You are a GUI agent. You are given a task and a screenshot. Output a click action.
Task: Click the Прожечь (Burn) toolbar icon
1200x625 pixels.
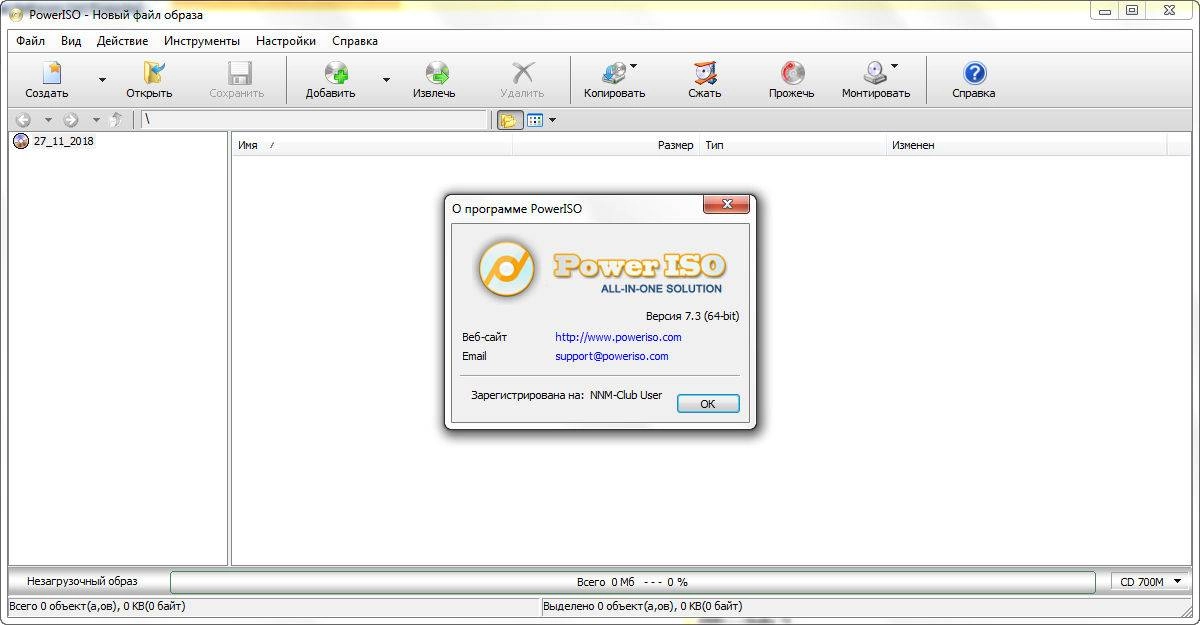click(792, 73)
